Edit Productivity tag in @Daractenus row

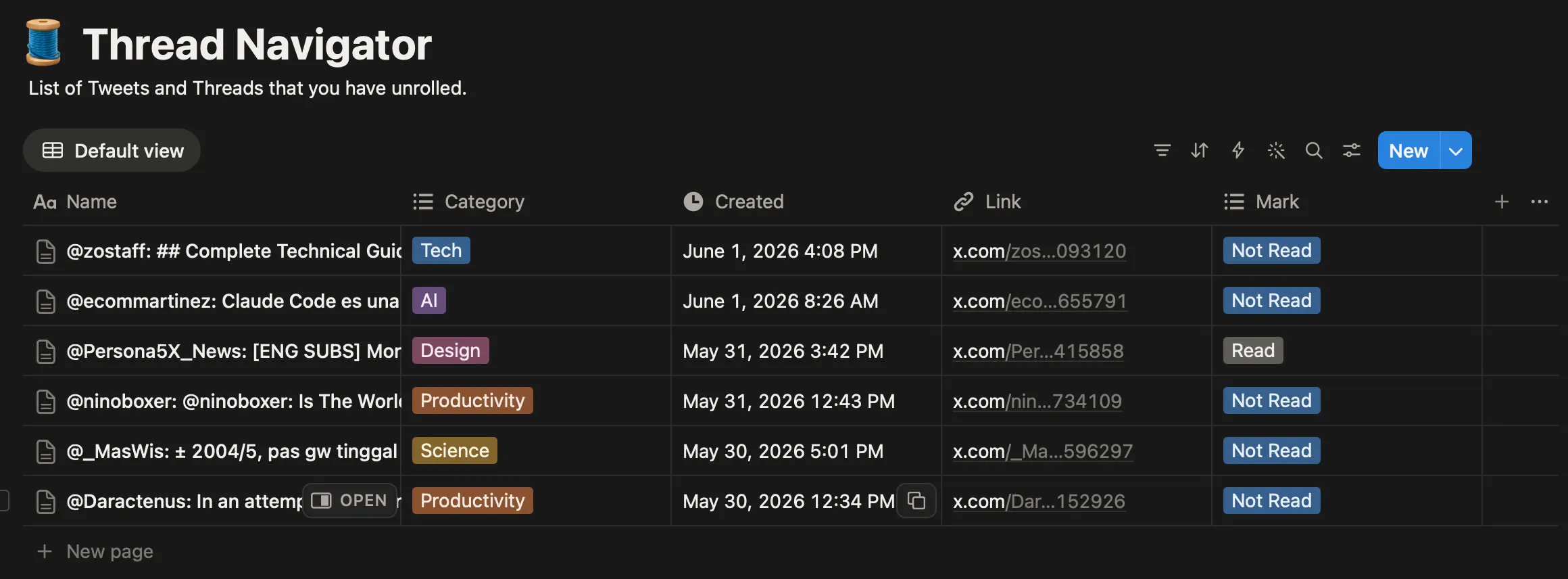pos(472,501)
